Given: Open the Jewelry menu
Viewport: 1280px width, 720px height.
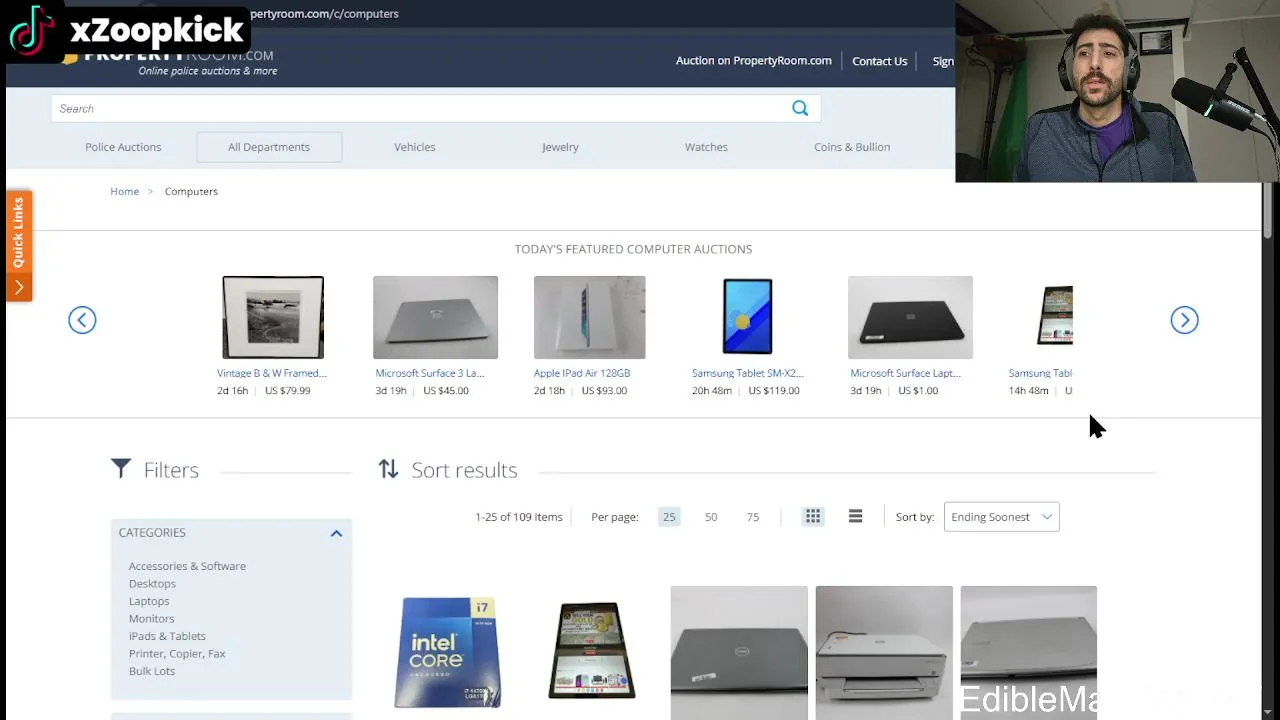Looking at the screenshot, I should 560,147.
